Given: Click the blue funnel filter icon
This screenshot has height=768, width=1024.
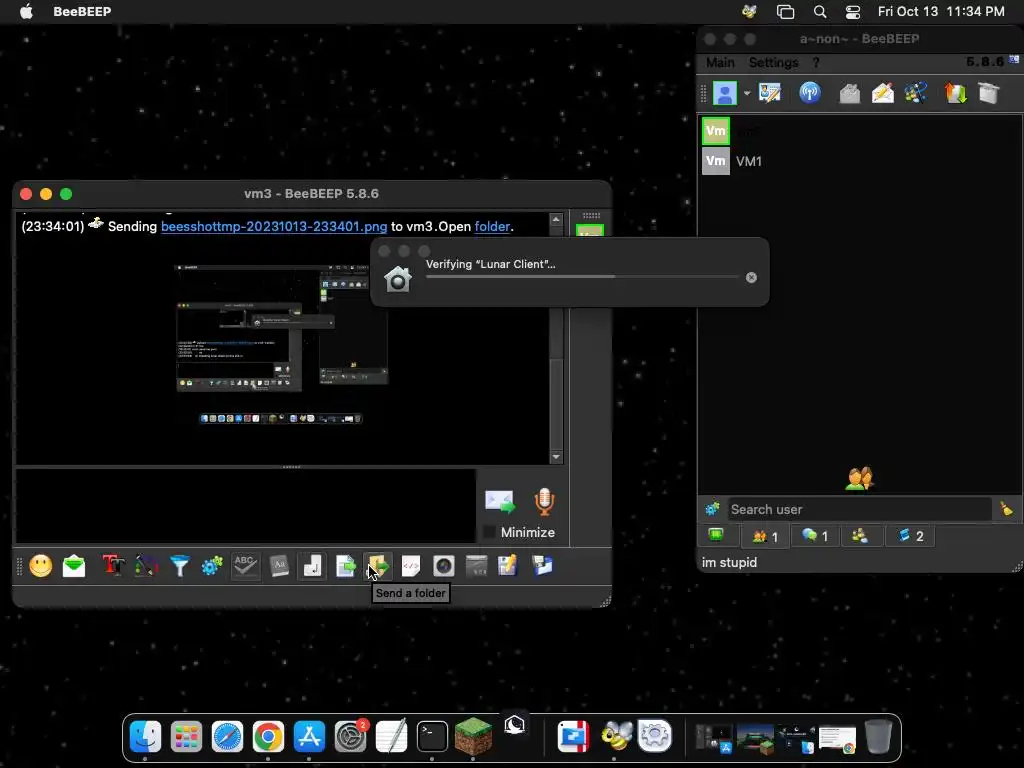Looking at the screenshot, I should tap(180, 566).
